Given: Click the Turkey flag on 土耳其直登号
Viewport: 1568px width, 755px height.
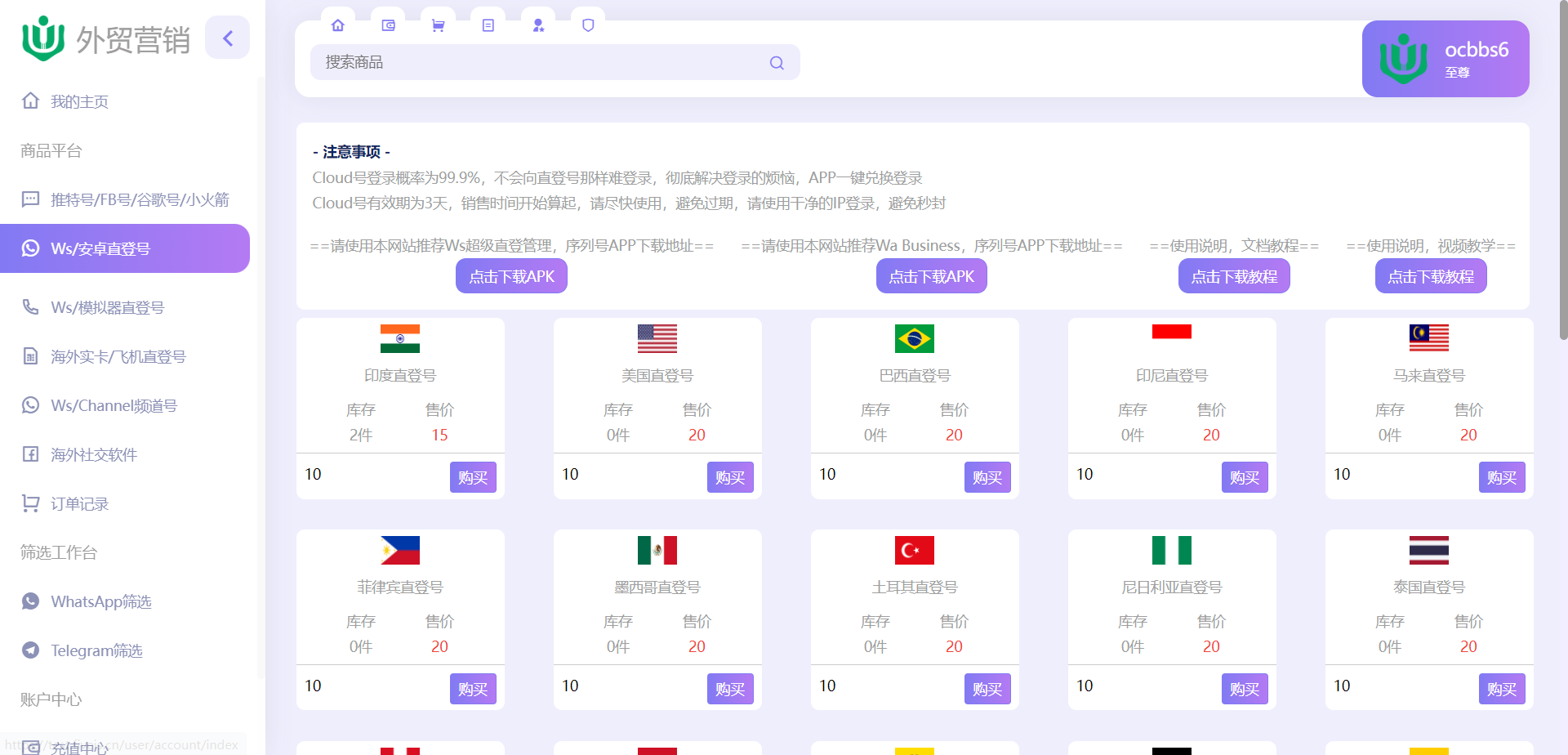Looking at the screenshot, I should tap(915, 550).
